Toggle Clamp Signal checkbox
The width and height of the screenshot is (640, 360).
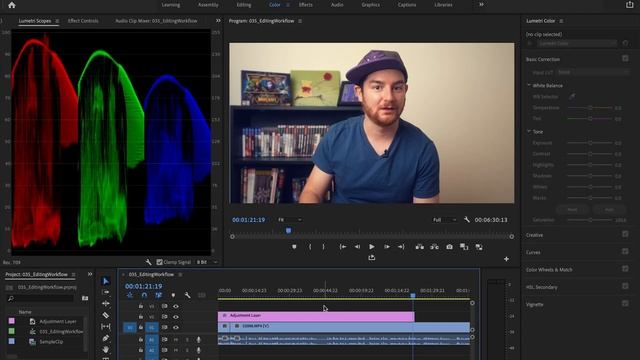pyautogui.click(x=160, y=262)
